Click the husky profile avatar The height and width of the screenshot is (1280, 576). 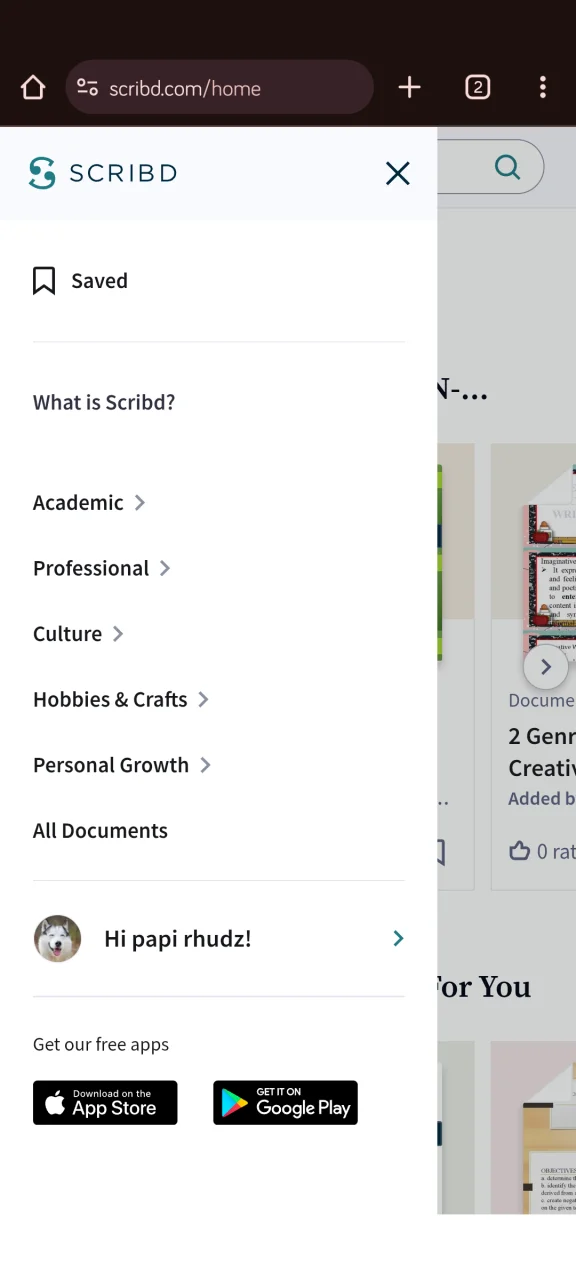coord(58,939)
